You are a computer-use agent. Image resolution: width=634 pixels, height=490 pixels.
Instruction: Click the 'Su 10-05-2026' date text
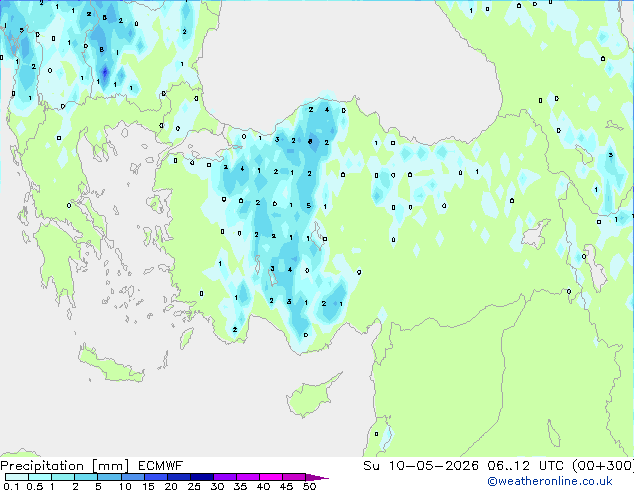[x=421, y=466]
